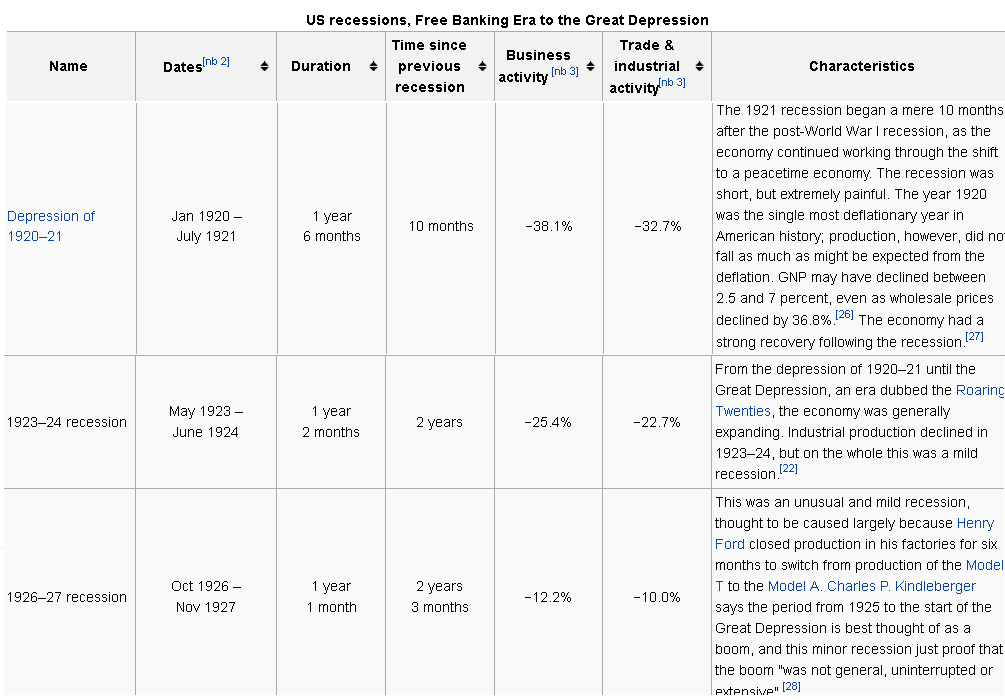
Task: Open citation 26 about wholesale prices
Action: [x=843, y=315]
